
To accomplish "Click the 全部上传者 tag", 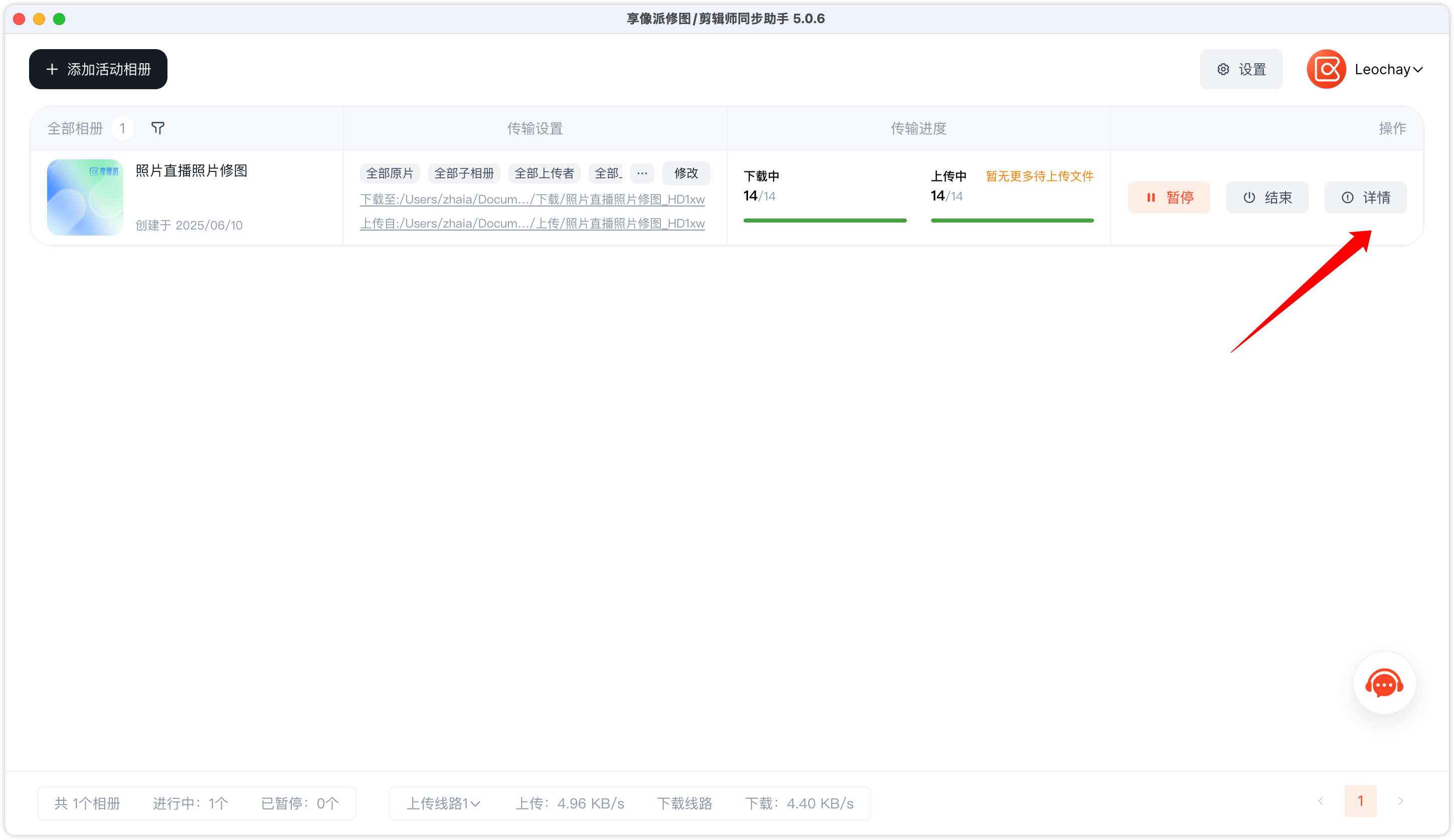I will pos(544,173).
